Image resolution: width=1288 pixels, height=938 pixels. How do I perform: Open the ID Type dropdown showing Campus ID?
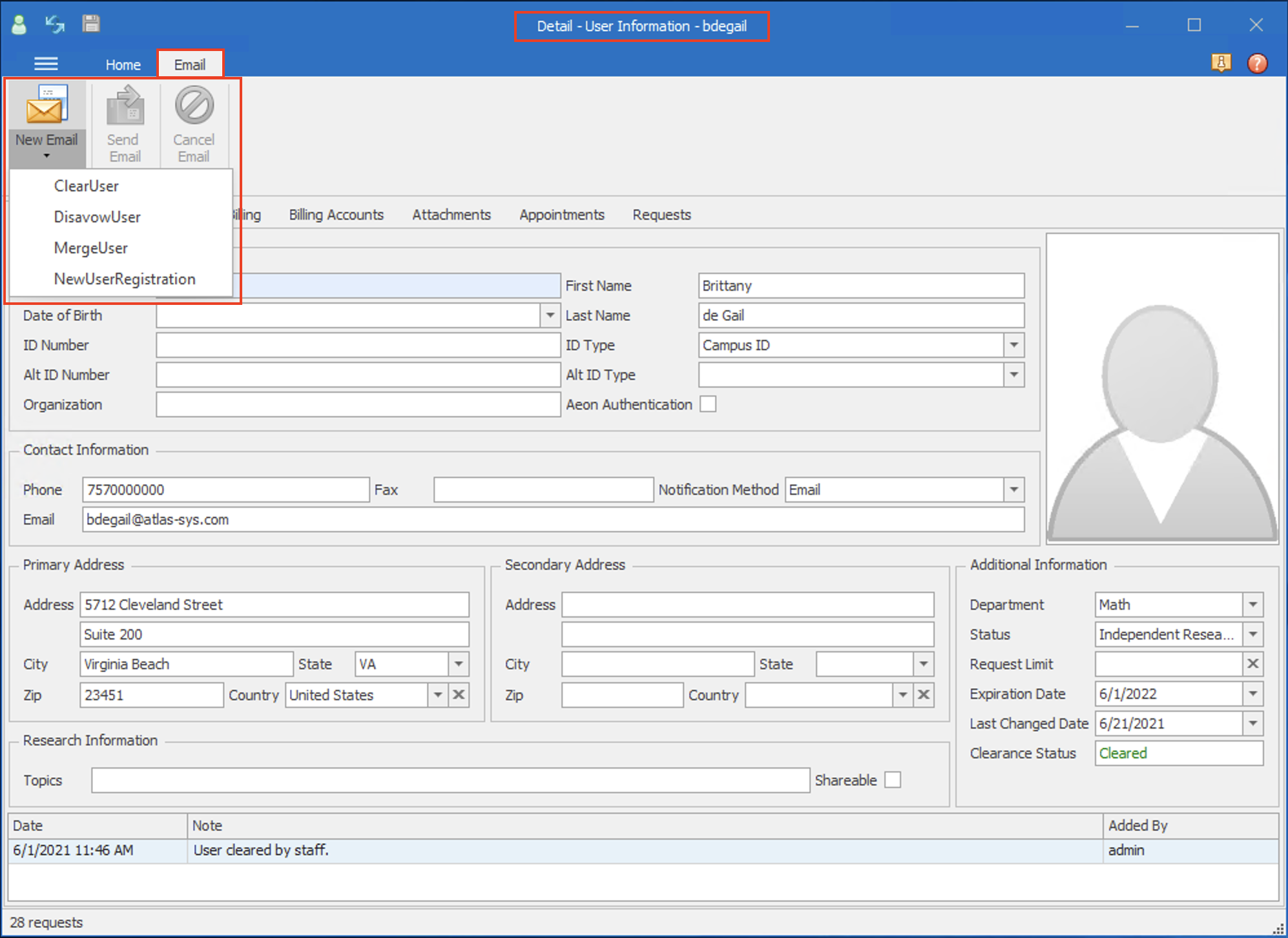1013,345
